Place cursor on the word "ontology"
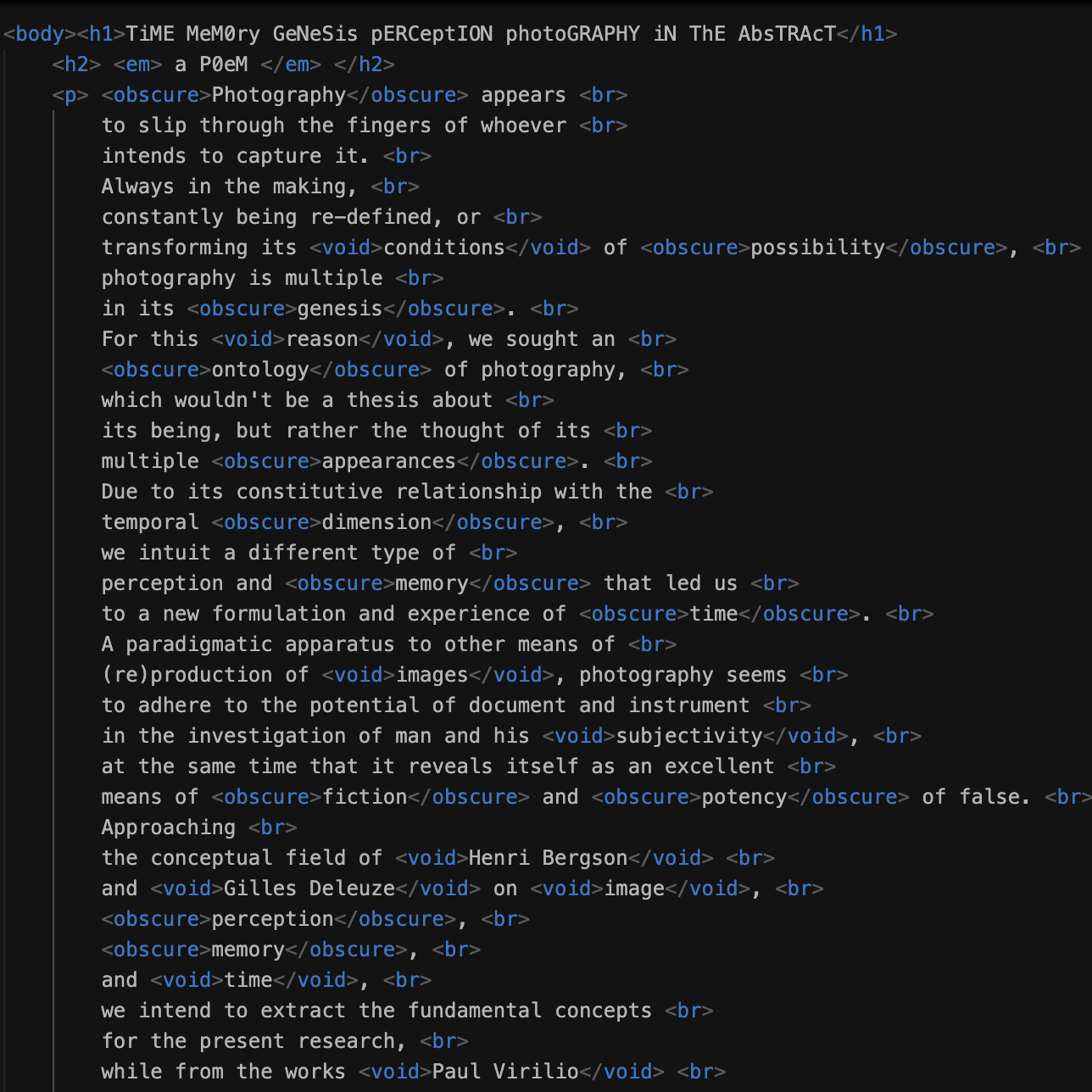The height and width of the screenshot is (1092, 1092). [260, 370]
